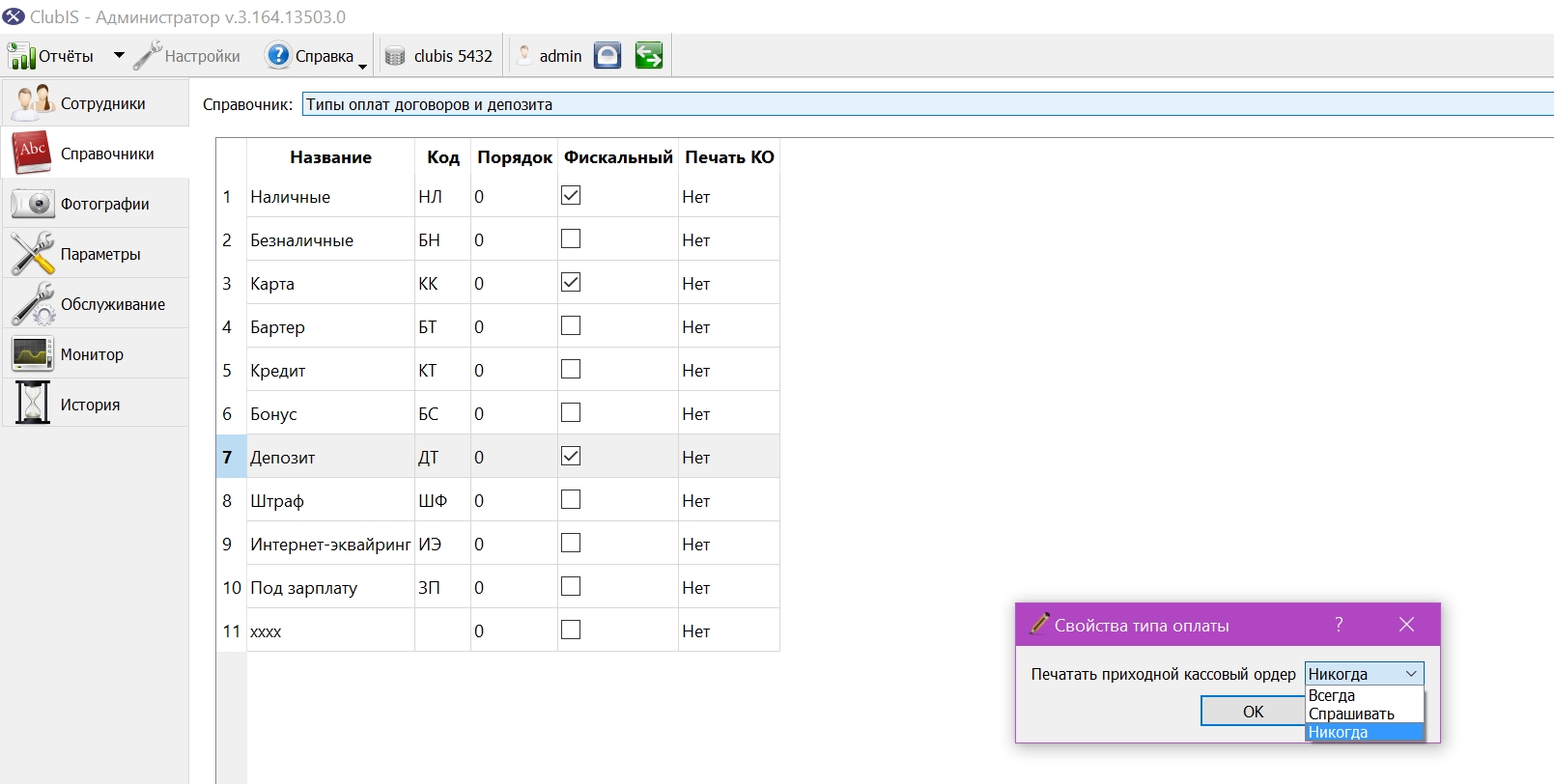
Task: Open the История hourglass icon
Action: coord(33,403)
